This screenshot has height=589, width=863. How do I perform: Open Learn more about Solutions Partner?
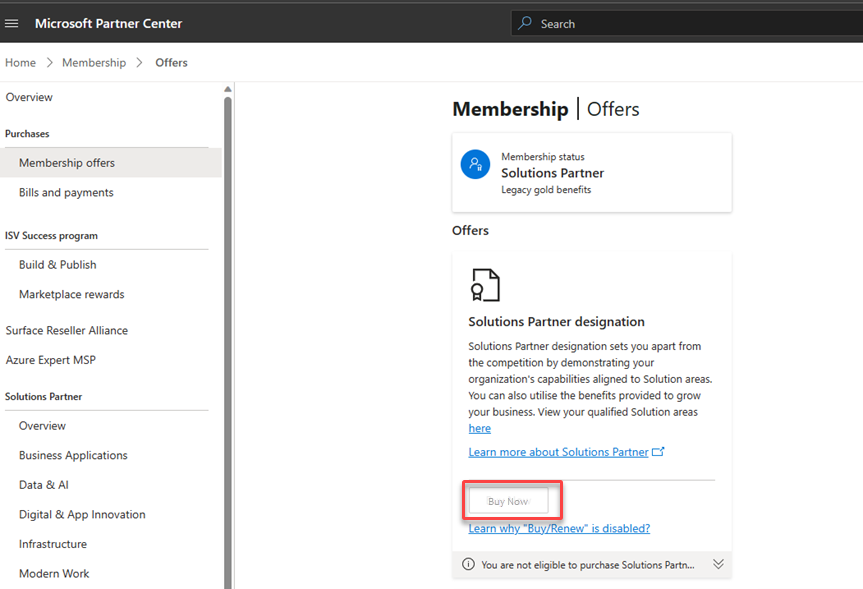pyautogui.click(x=559, y=452)
